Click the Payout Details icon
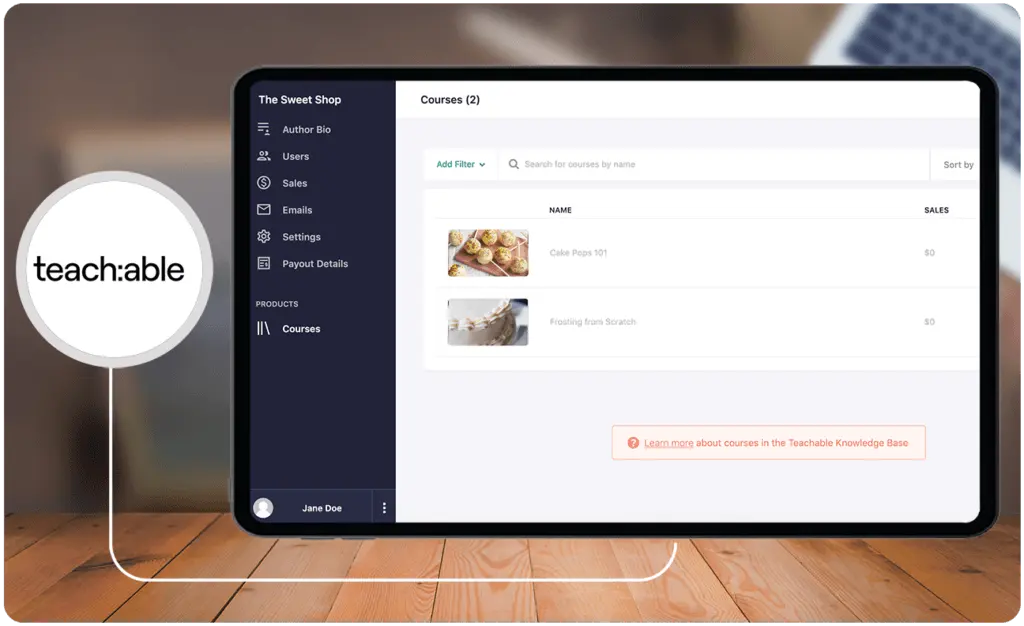Image resolution: width=1024 pixels, height=626 pixels. pos(264,263)
